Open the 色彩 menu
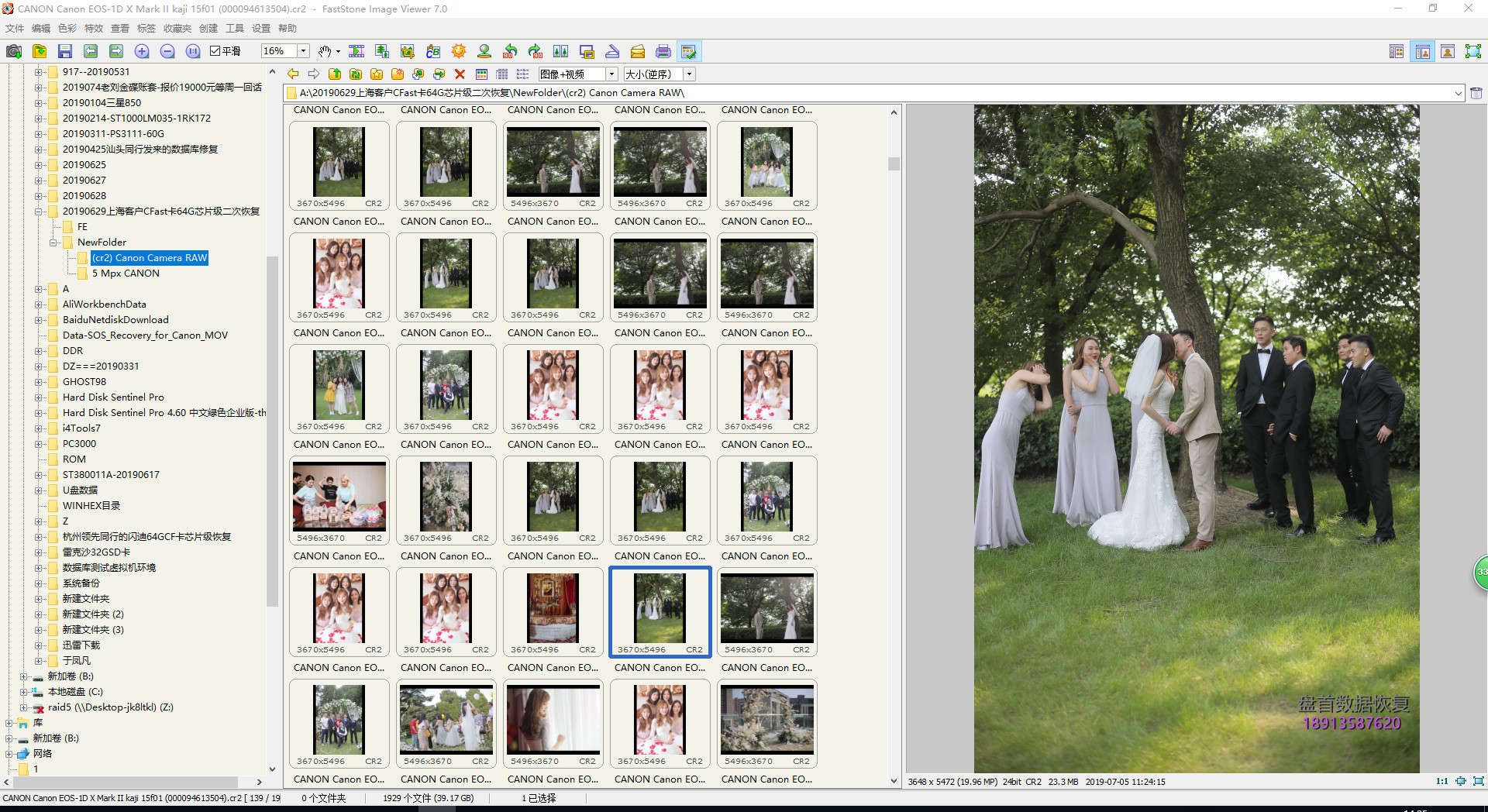 point(67,29)
